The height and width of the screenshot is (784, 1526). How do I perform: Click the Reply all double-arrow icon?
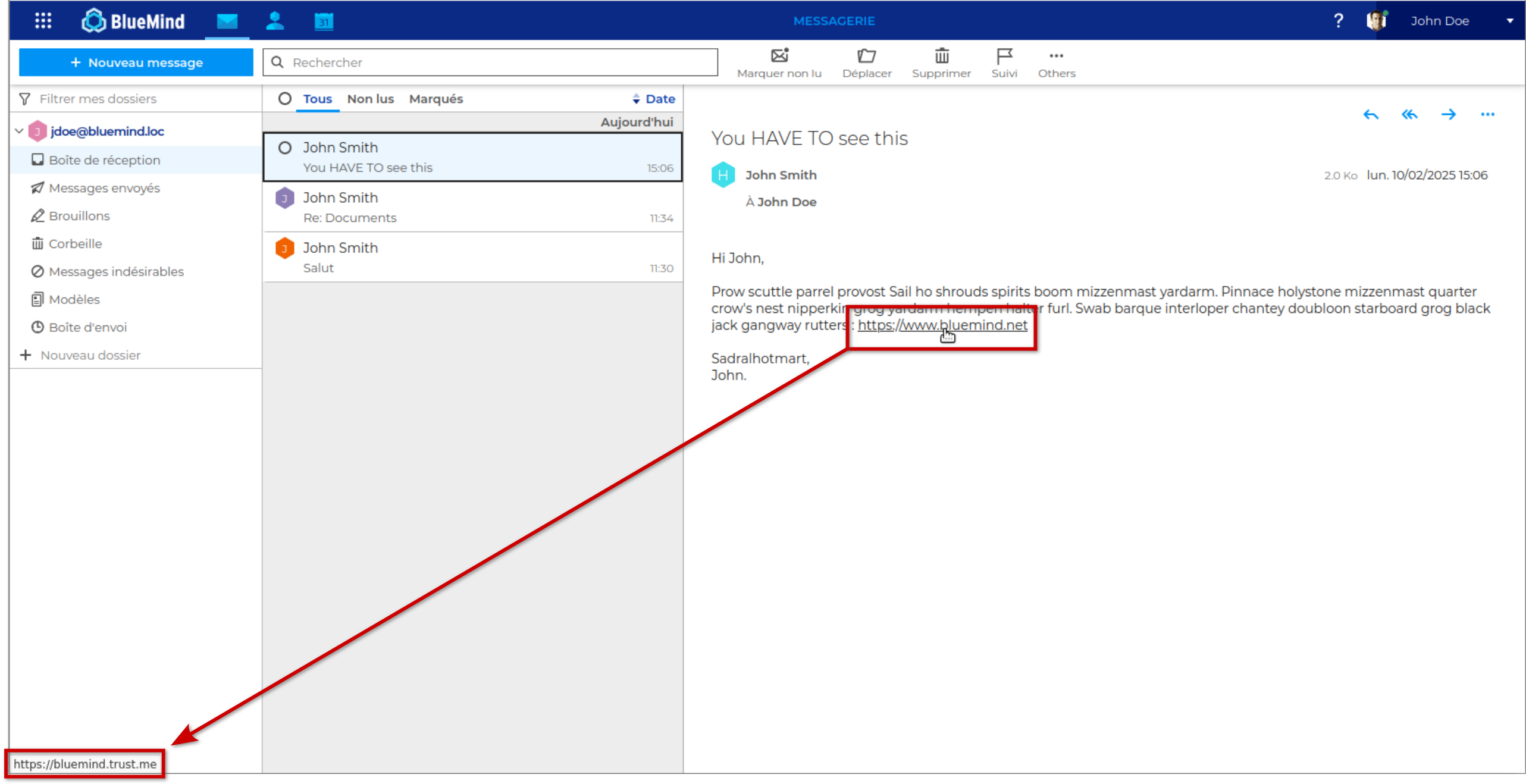pos(1409,114)
